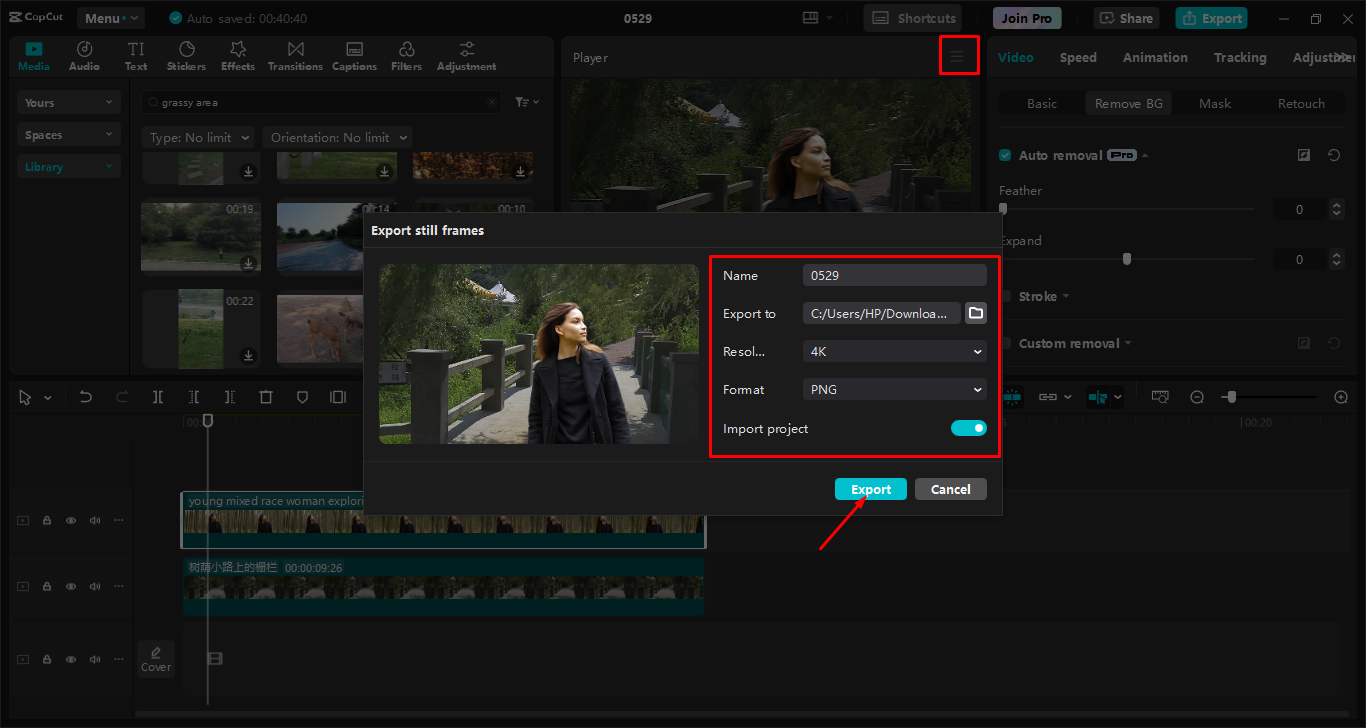Image resolution: width=1366 pixels, height=728 pixels.
Task: Switch to the Mask tab
Action: pyautogui.click(x=1214, y=103)
